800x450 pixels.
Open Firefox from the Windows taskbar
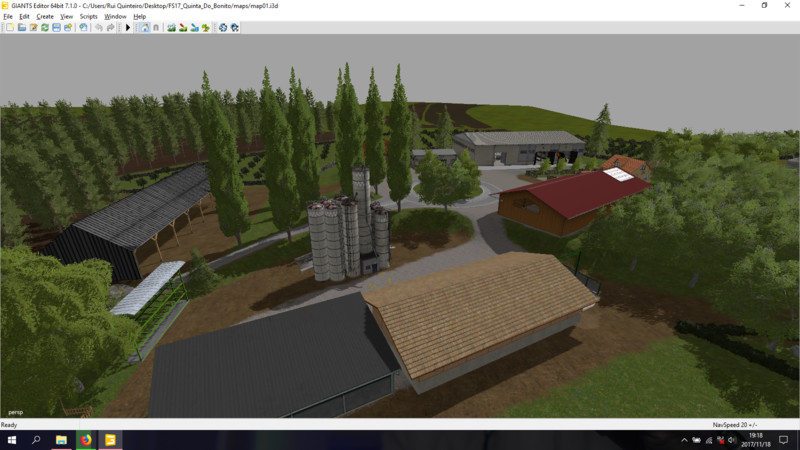coord(86,439)
